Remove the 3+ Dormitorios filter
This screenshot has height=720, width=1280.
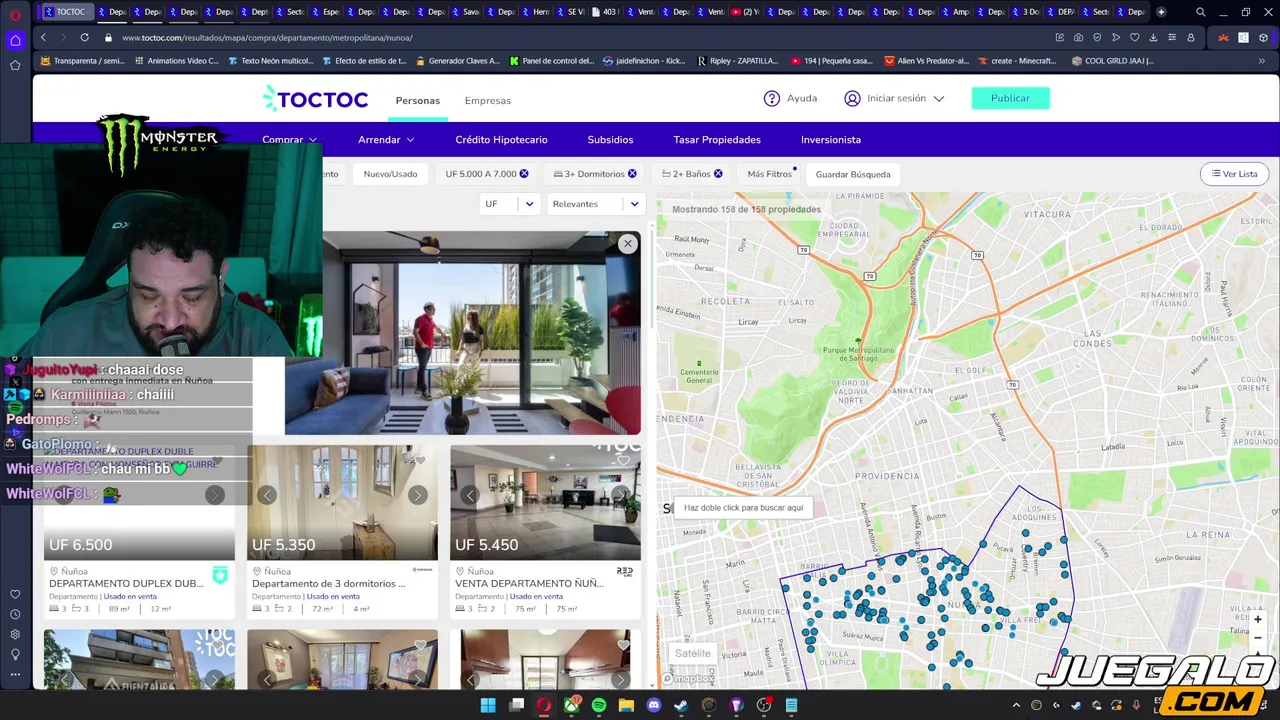click(x=632, y=174)
